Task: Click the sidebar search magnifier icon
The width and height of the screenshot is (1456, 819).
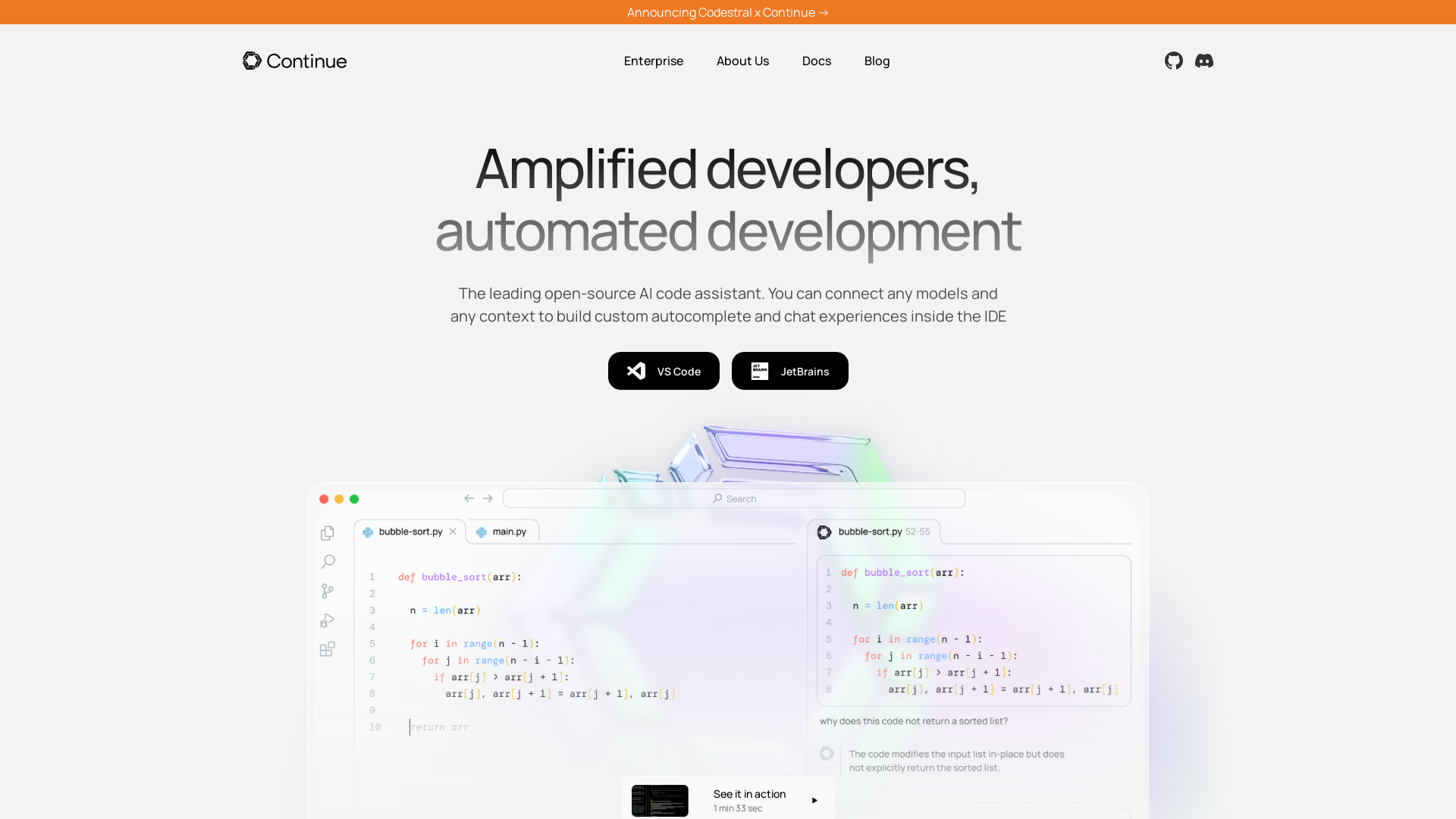Action: click(x=328, y=562)
